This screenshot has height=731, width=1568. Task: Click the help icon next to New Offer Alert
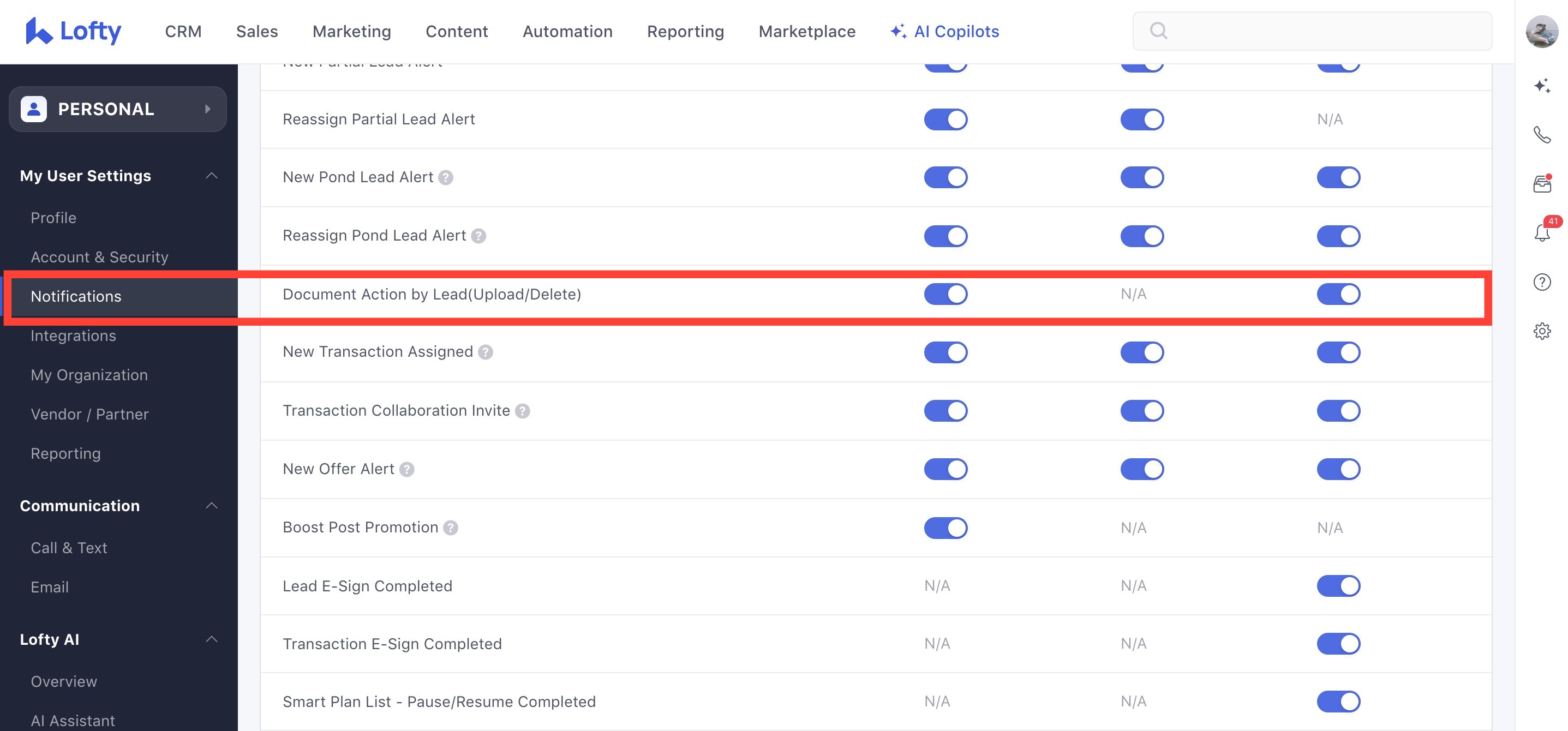coord(407,469)
